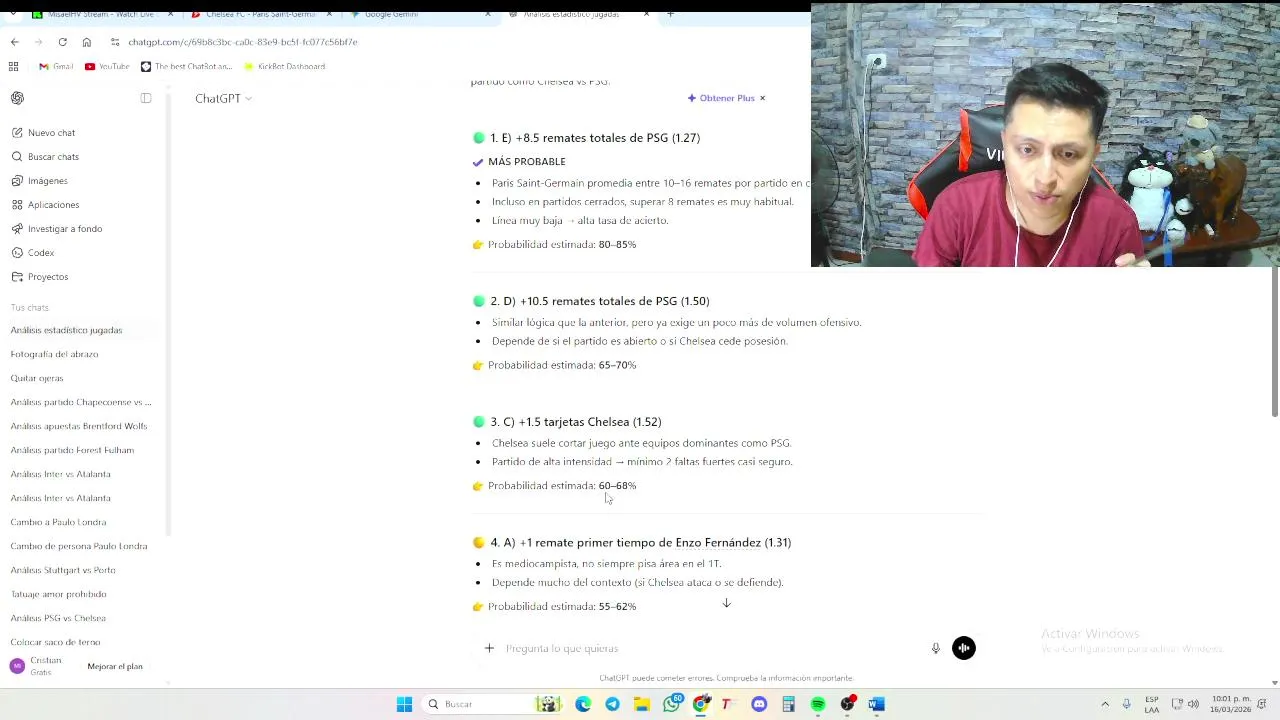Open The best ChatBot bookmark
The image size is (1280, 720).
pyautogui.click(x=186, y=66)
